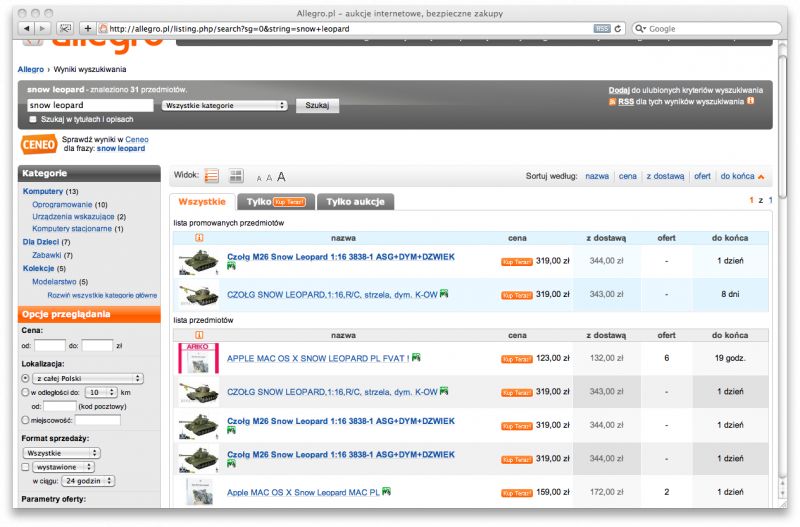The width and height of the screenshot is (800, 527).
Task: Sort results by nazwa
Action: pyautogui.click(x=597, y=176)
